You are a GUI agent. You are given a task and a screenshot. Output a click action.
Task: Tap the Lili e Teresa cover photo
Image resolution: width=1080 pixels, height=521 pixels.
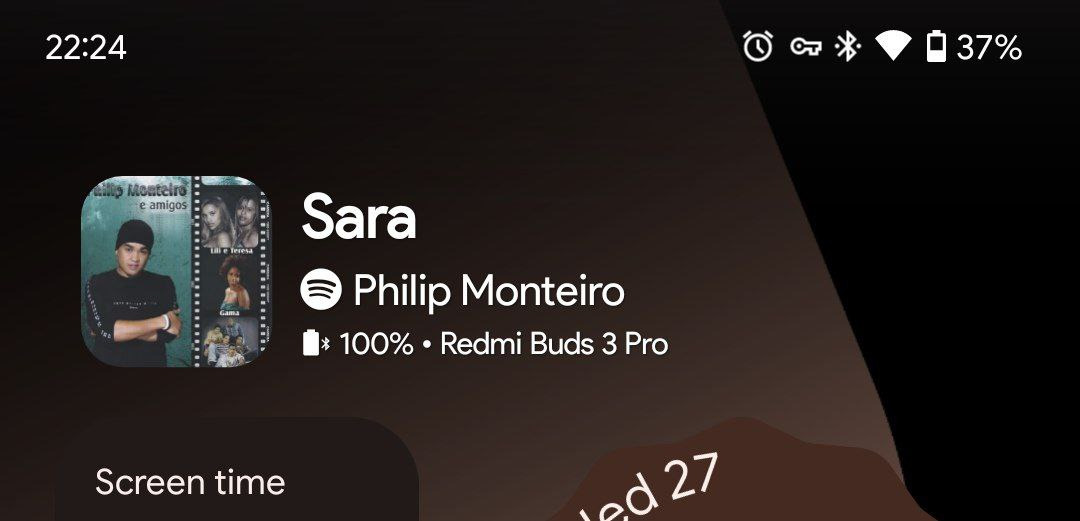pos(230,221)
